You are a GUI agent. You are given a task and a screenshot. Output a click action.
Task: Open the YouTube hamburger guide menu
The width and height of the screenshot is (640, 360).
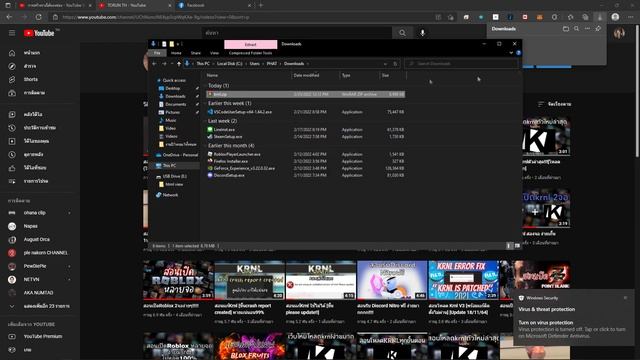pos(12,33)
